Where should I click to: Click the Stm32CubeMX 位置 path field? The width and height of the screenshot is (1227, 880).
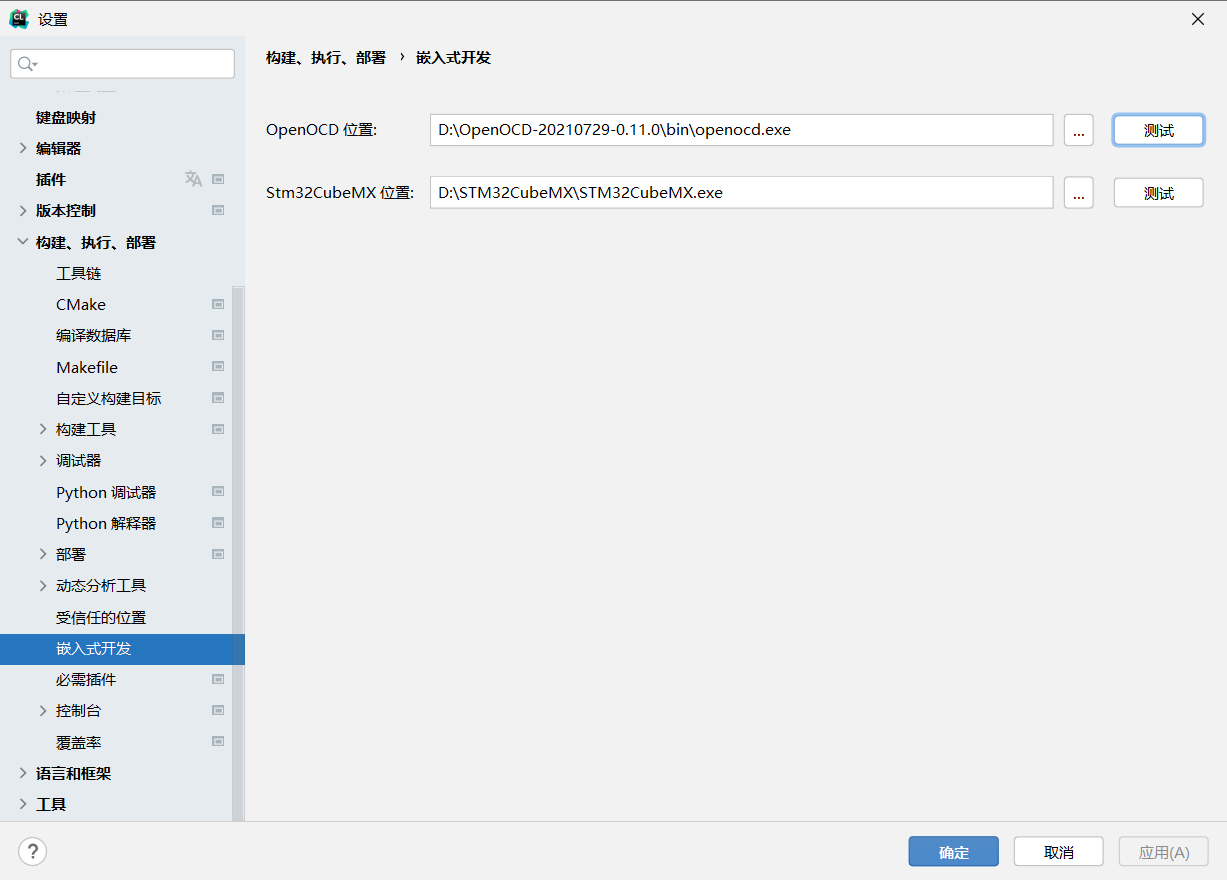[741, 193]
